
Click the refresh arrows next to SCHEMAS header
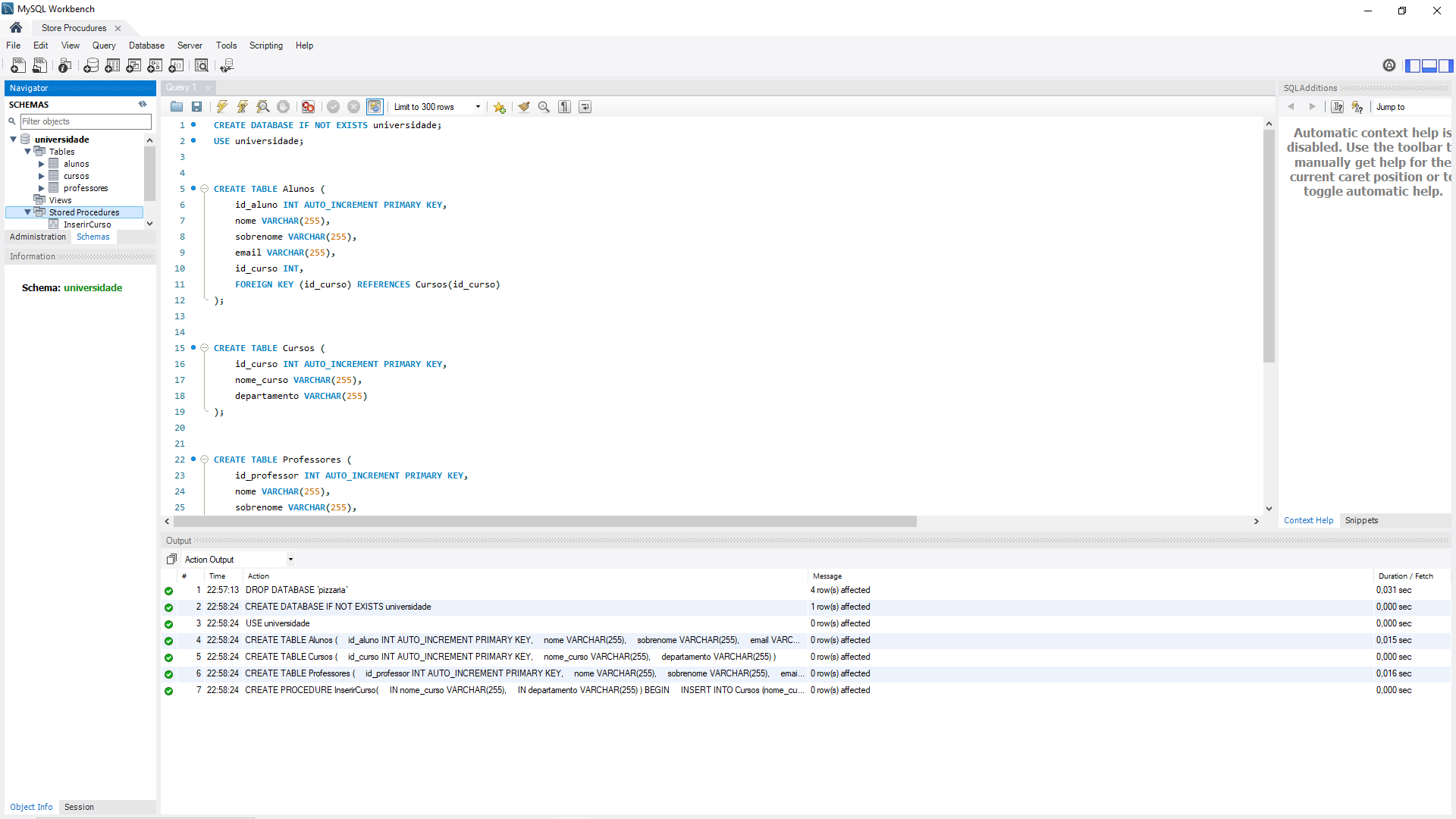(142, 104)
